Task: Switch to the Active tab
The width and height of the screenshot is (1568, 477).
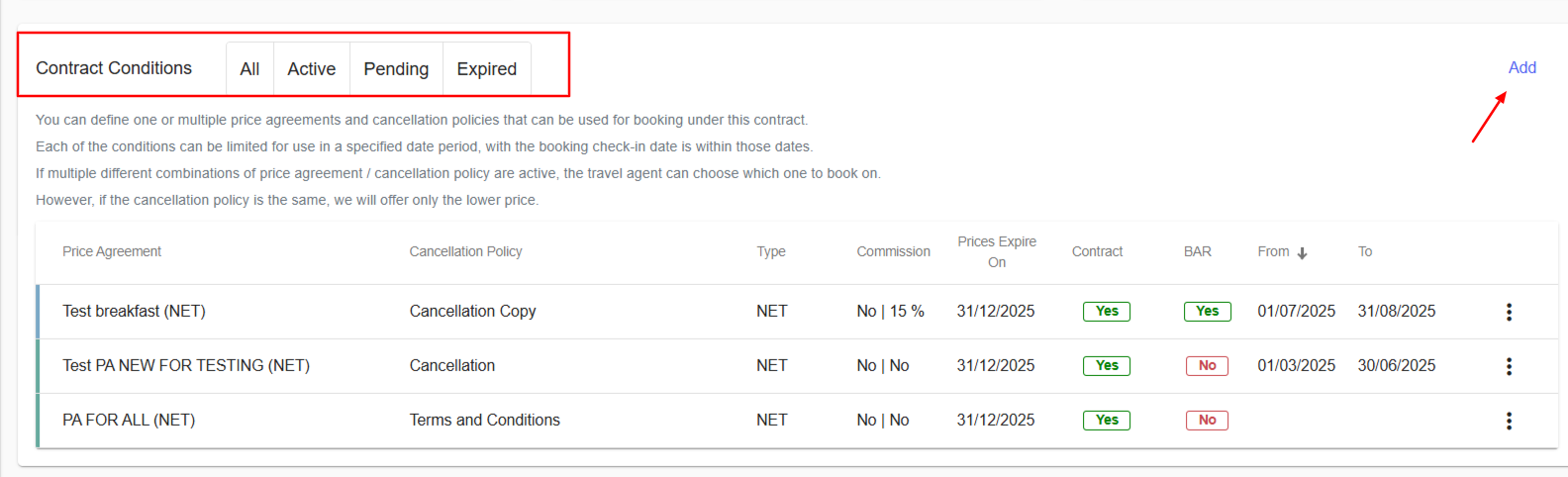Action: point(311,69)
